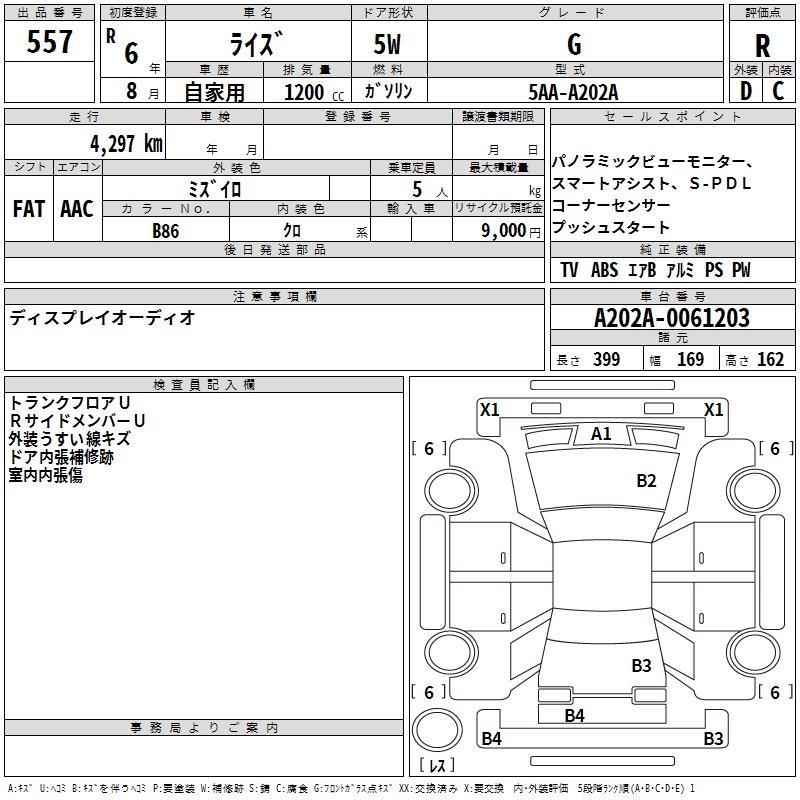Image resolution: width=800 pixels, height=800 pixels.
Task: Click the interior grade C cell
Action: [778, 90]
